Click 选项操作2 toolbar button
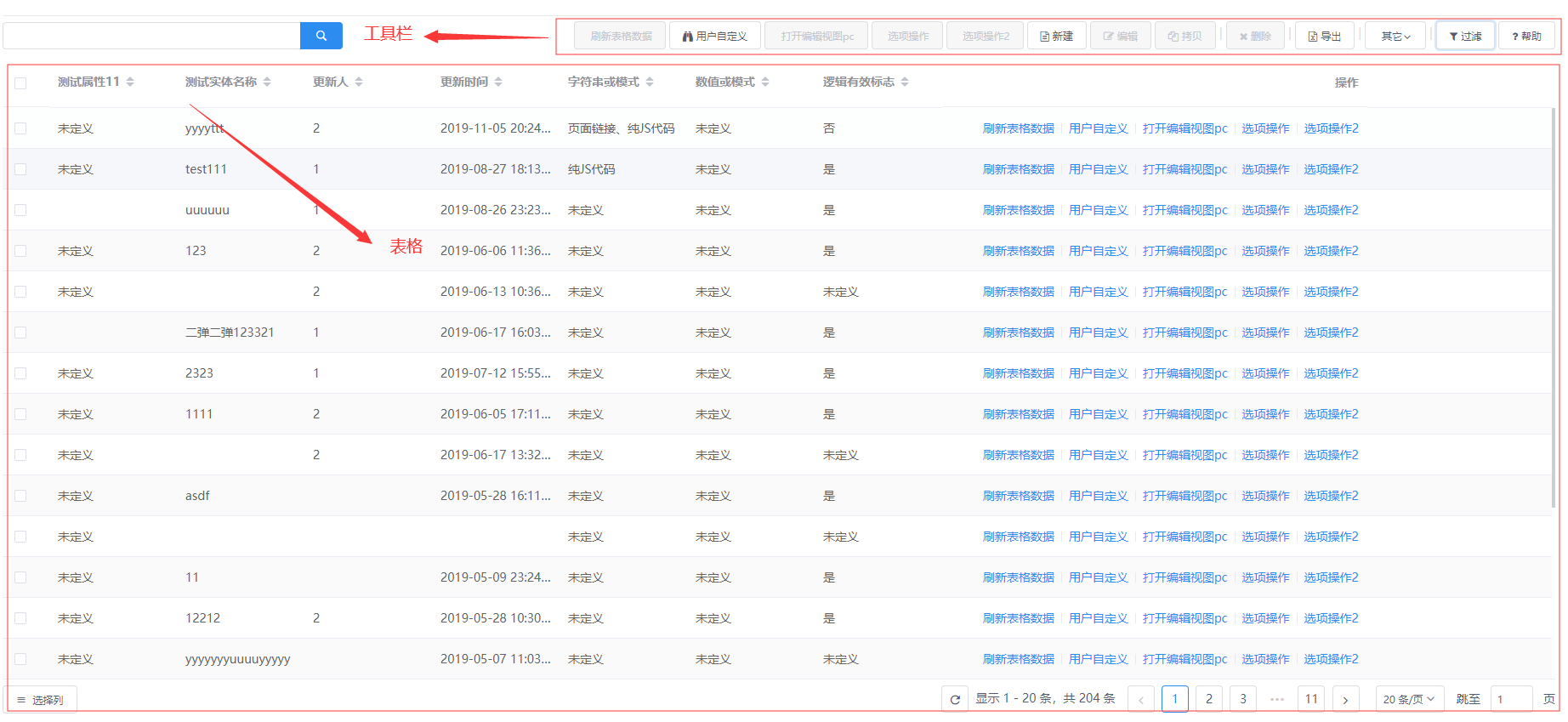This screenshot has height=722, width=1568. coord(986,36)
